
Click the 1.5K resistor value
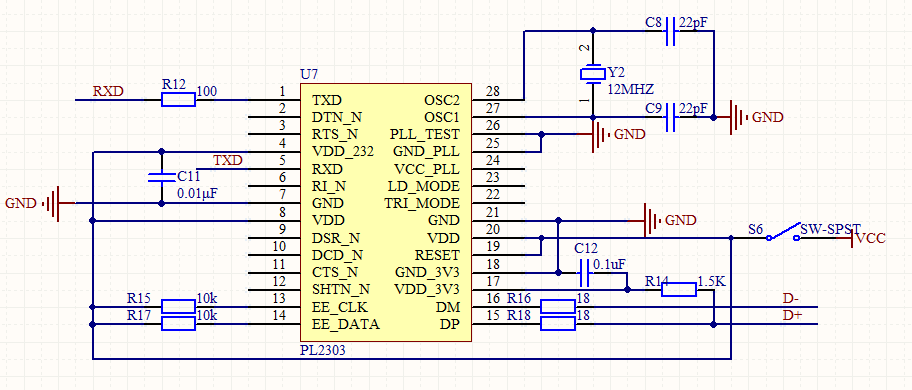[712, 282]
